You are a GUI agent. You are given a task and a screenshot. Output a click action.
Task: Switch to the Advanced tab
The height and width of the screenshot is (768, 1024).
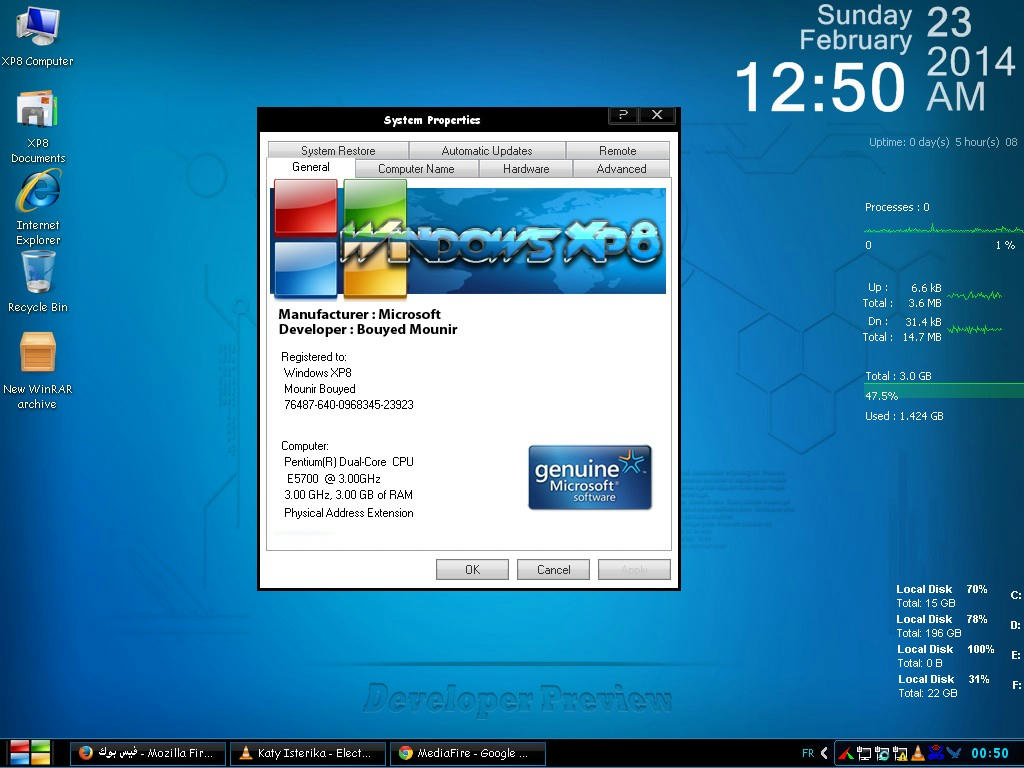coord(621,168)
